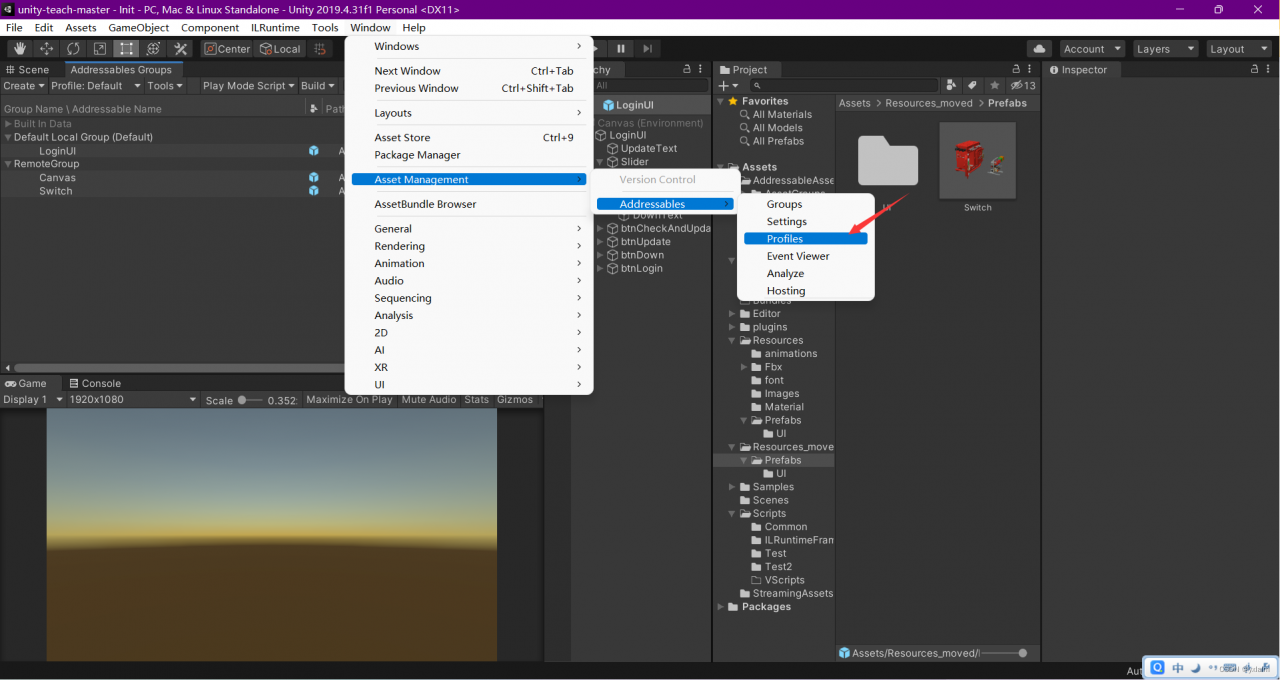
Task: Click Search by Label tag icon
Action: click(973, 86)
